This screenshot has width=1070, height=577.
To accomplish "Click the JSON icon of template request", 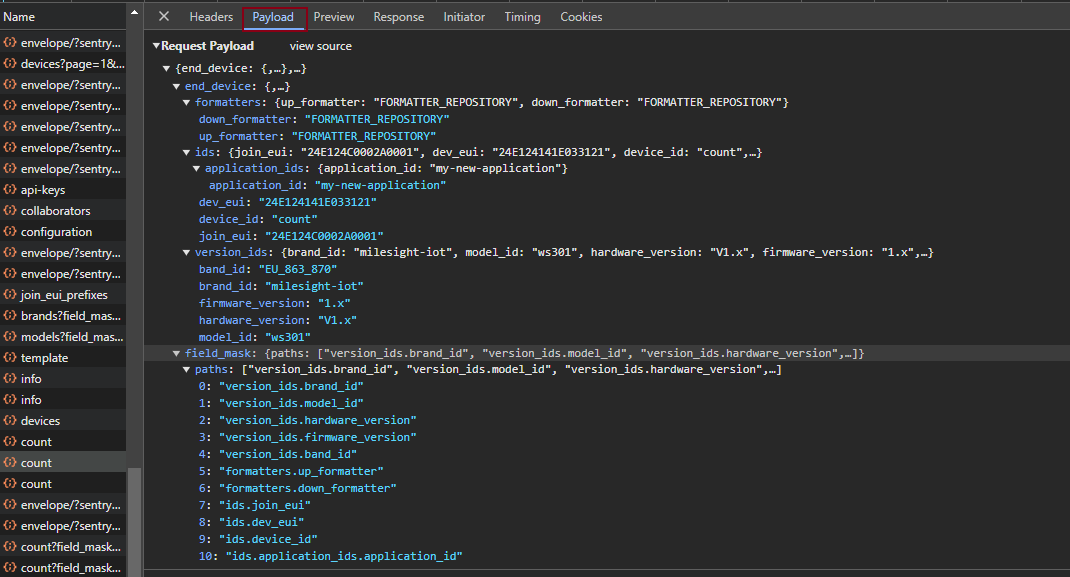I will (10, 357).
